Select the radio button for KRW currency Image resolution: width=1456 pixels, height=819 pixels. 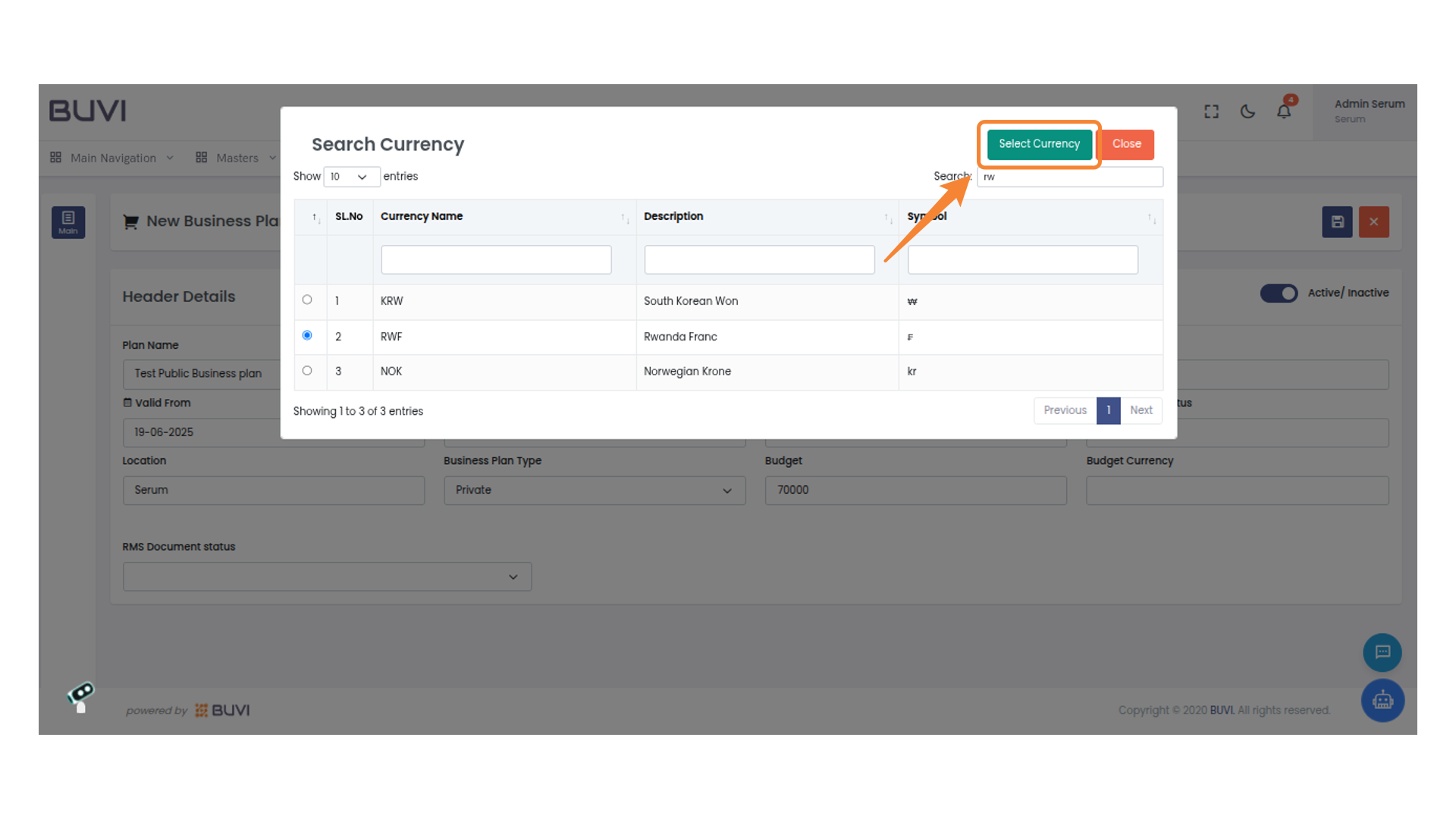308,299
